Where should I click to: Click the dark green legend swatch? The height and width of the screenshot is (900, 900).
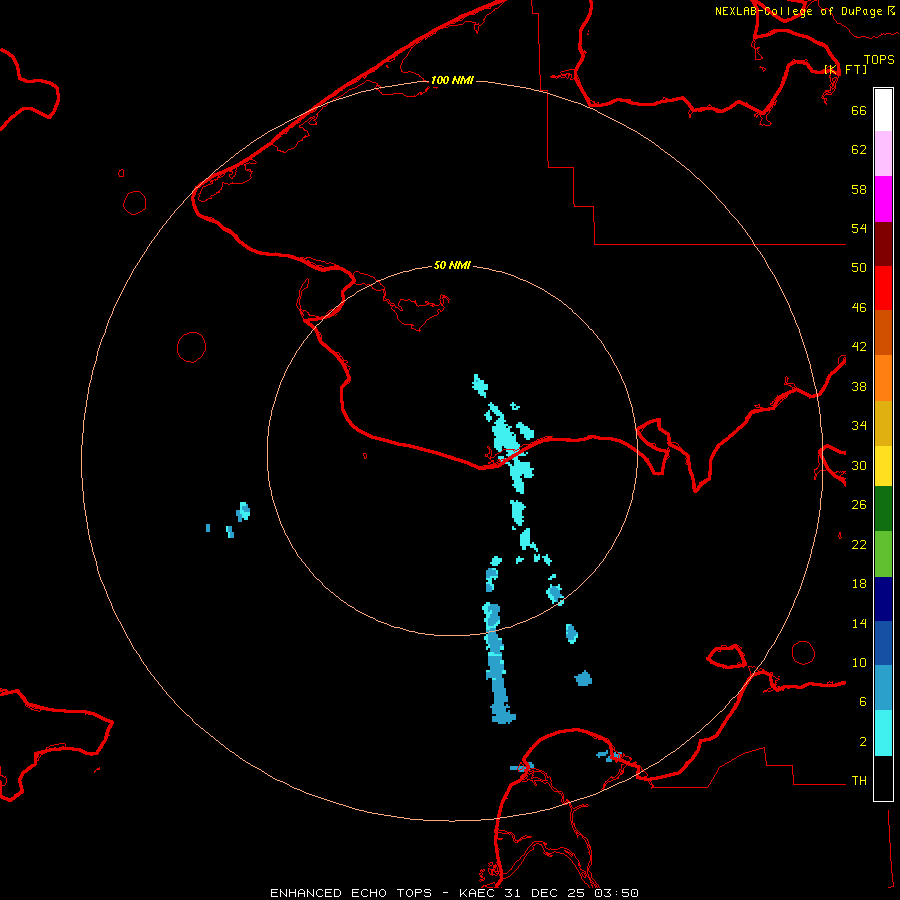[883, 509]
